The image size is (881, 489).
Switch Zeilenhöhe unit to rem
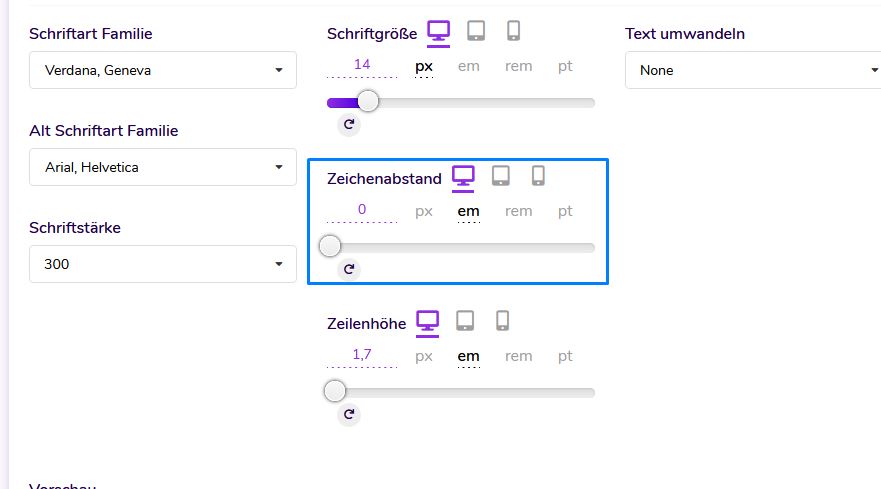pyautogui.click(x=518, y=356)
